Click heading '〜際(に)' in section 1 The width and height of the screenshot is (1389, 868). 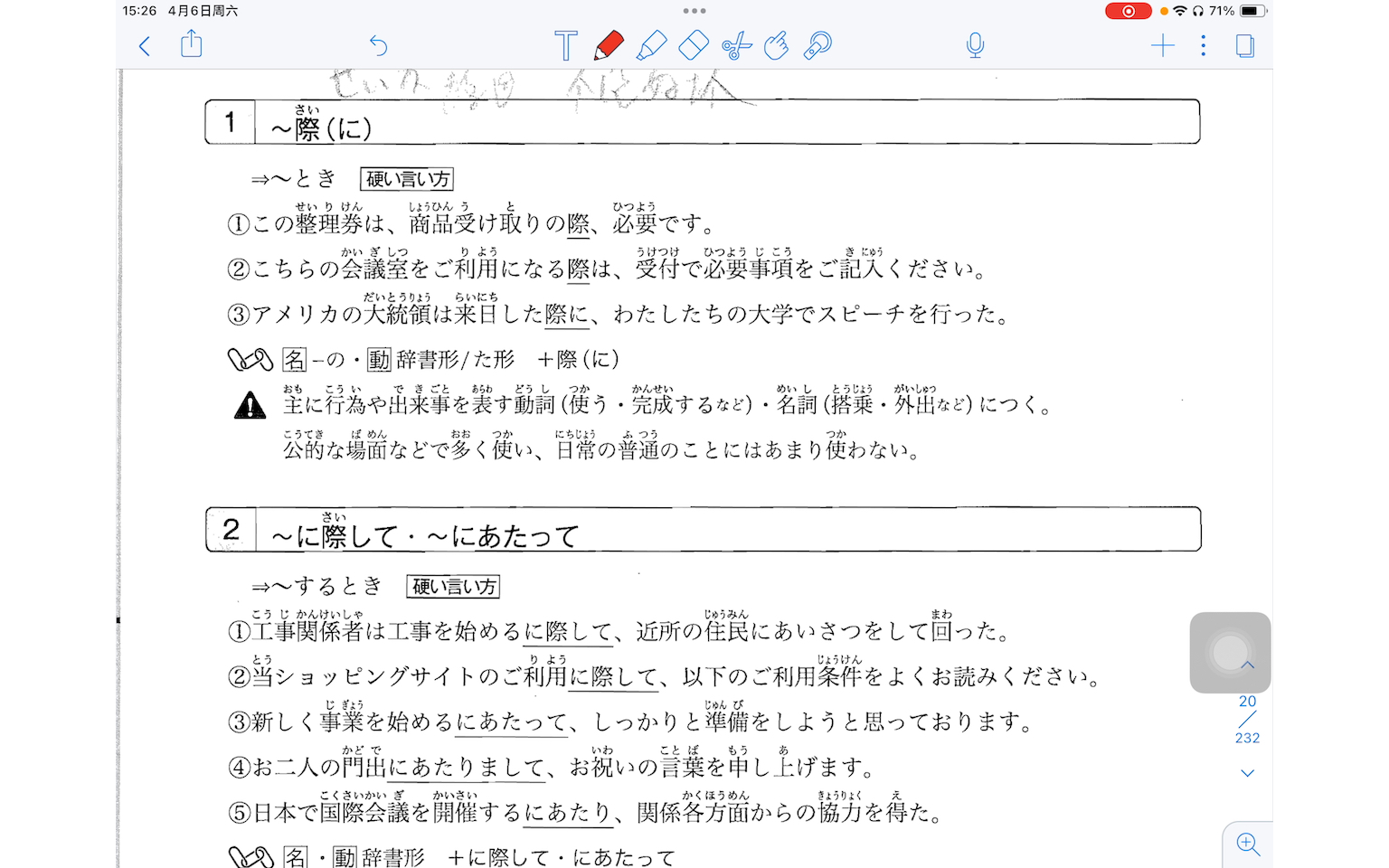(322, 124)
